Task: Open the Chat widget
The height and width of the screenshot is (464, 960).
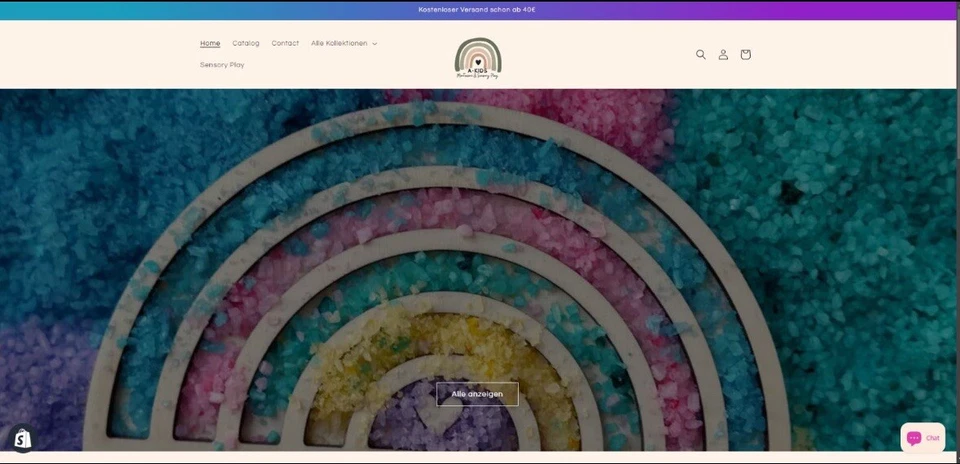Action: pyautogui.click(x=923, y=438)
